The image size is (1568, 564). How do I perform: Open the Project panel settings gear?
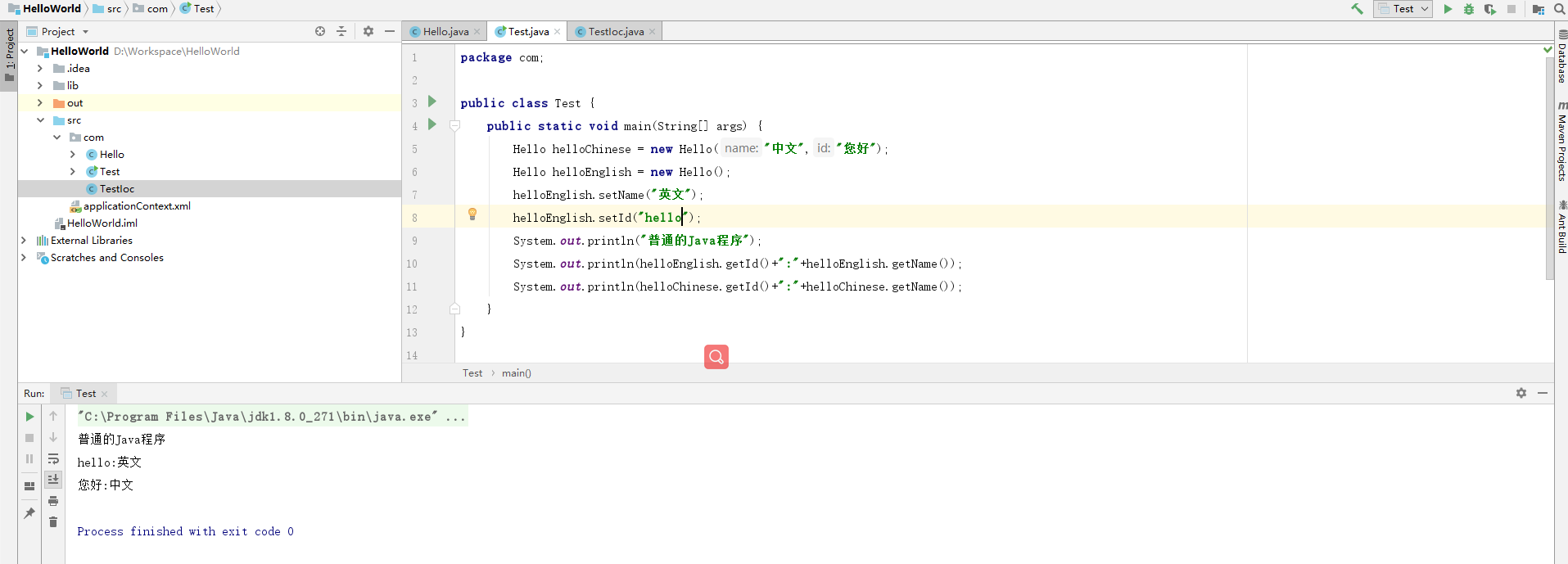tap(368, 31)
